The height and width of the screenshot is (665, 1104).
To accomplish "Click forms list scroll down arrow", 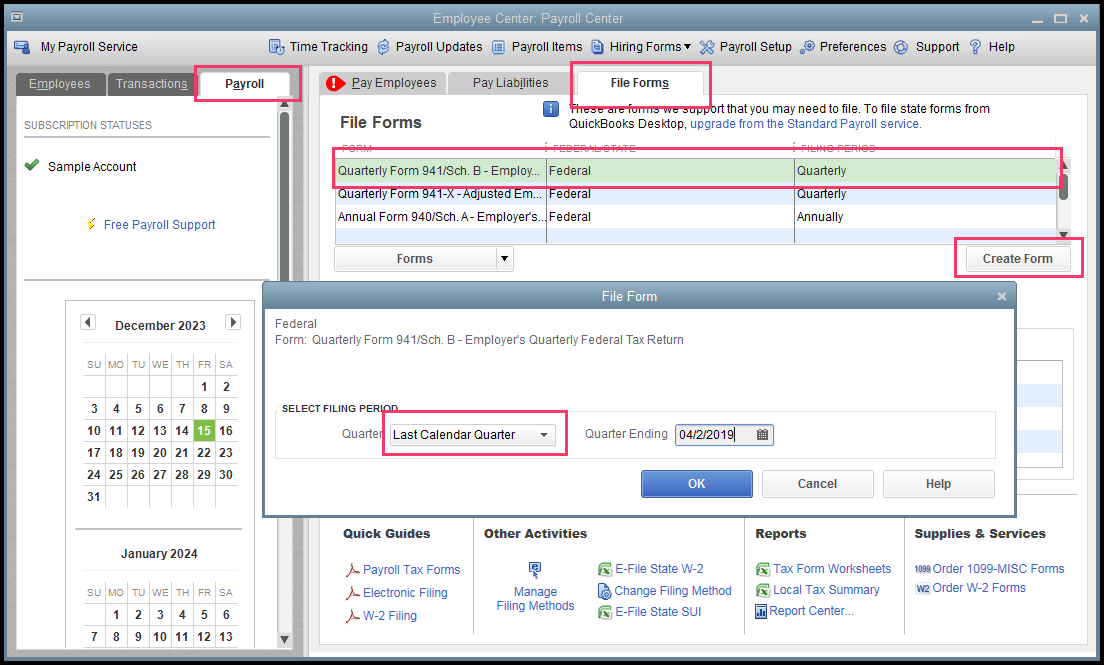I will pos(1063,235).
